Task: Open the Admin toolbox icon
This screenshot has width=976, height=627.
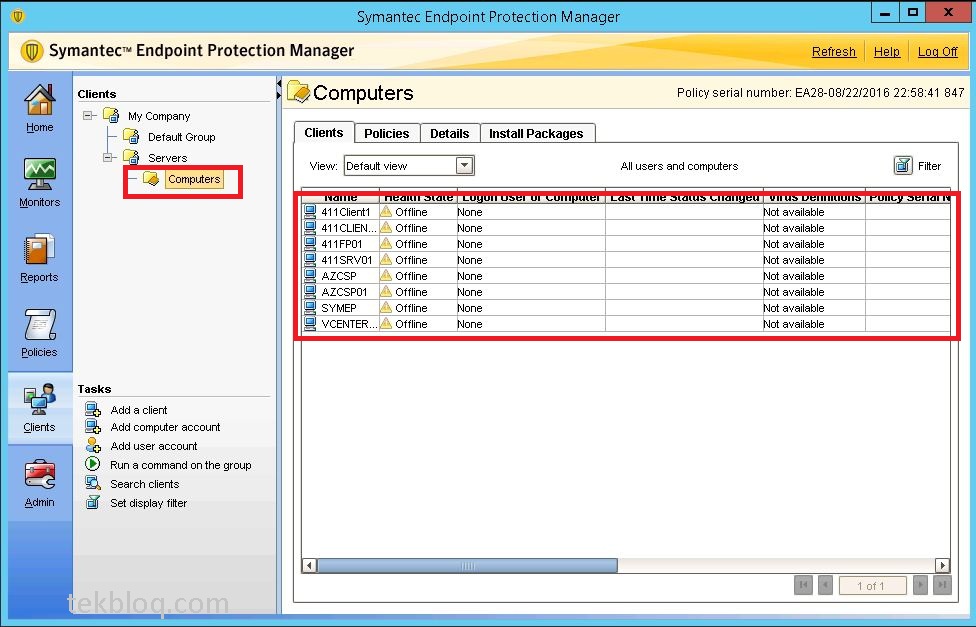Action: [x=40, y=476]
